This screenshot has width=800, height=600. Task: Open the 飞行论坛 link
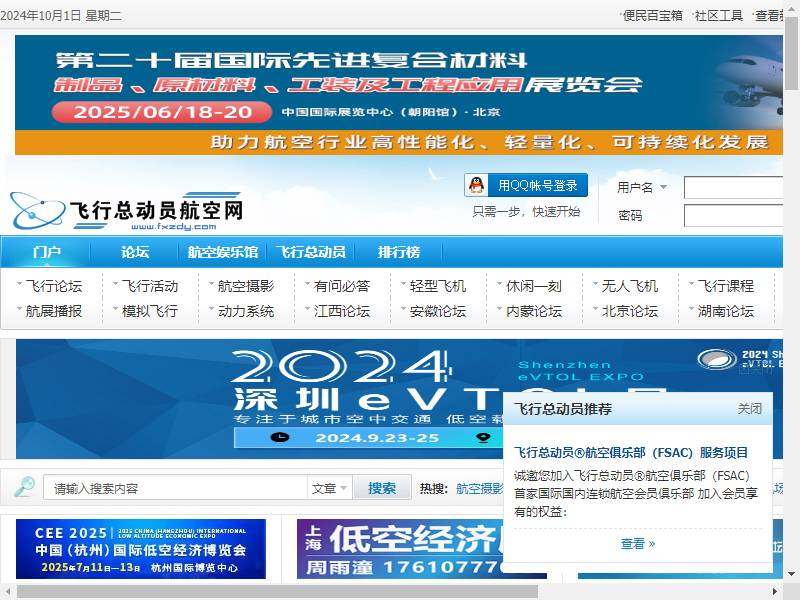tap(54, 286)
